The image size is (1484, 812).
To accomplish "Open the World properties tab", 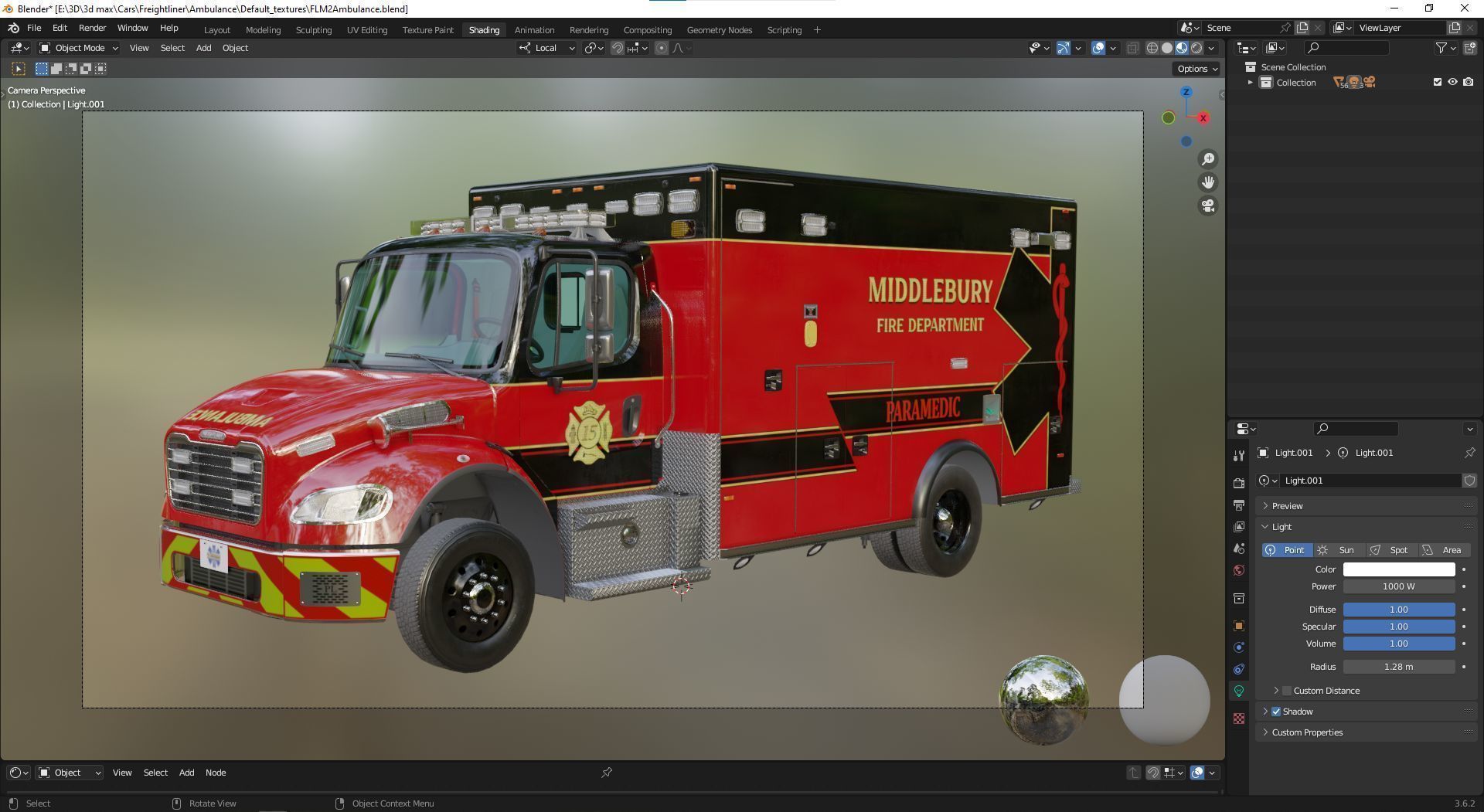I will 1239,570.
